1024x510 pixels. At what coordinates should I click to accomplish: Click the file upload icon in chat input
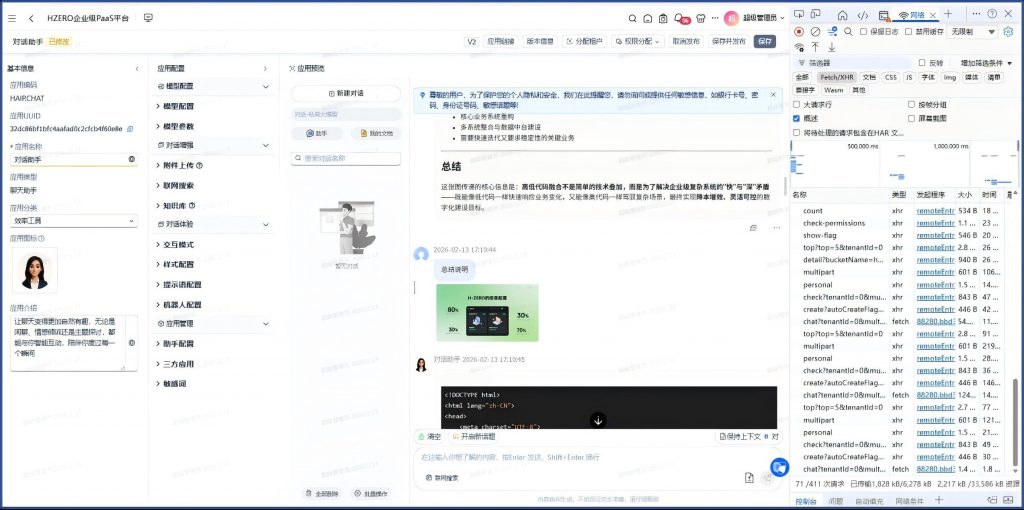click(x=749, y=478)
